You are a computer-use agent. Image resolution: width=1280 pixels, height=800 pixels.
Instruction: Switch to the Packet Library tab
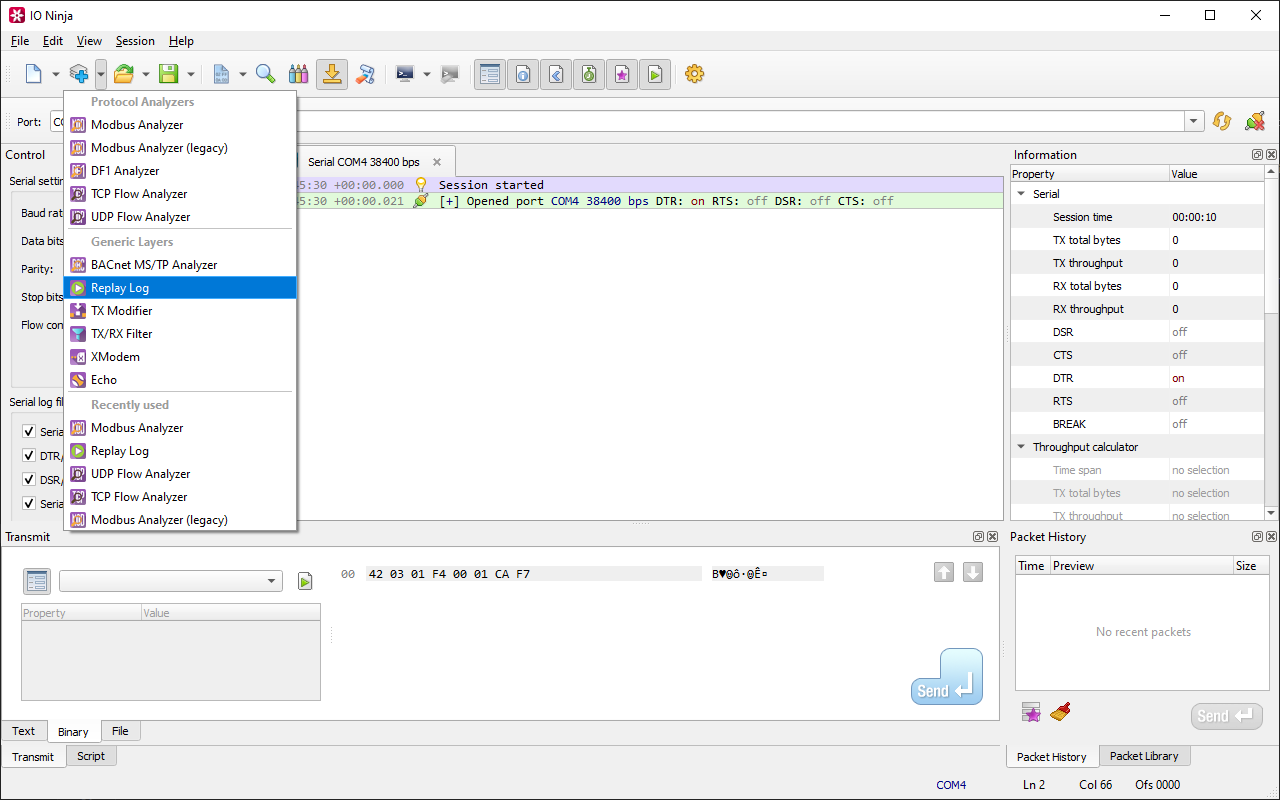(1143, 756)
